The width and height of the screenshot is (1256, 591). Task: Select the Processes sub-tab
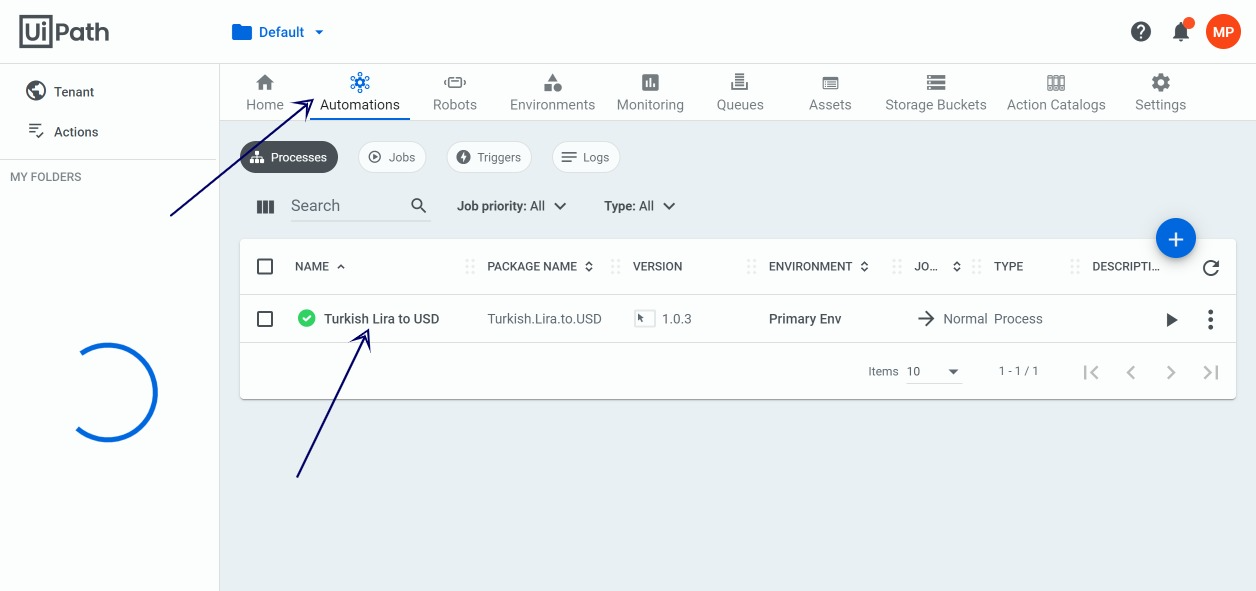[x=289, y=157]
